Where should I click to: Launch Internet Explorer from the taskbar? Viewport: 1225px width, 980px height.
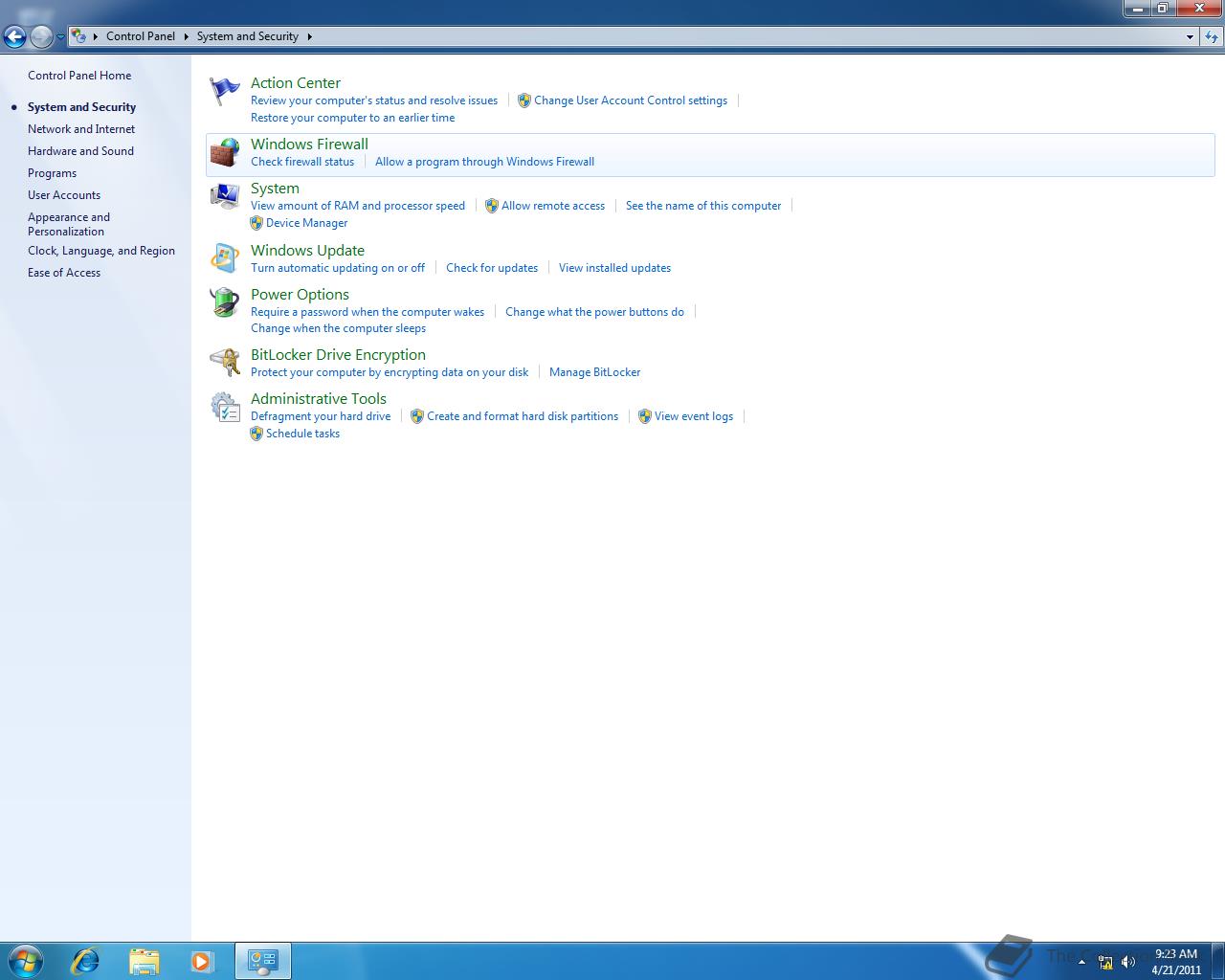point(85,961)
